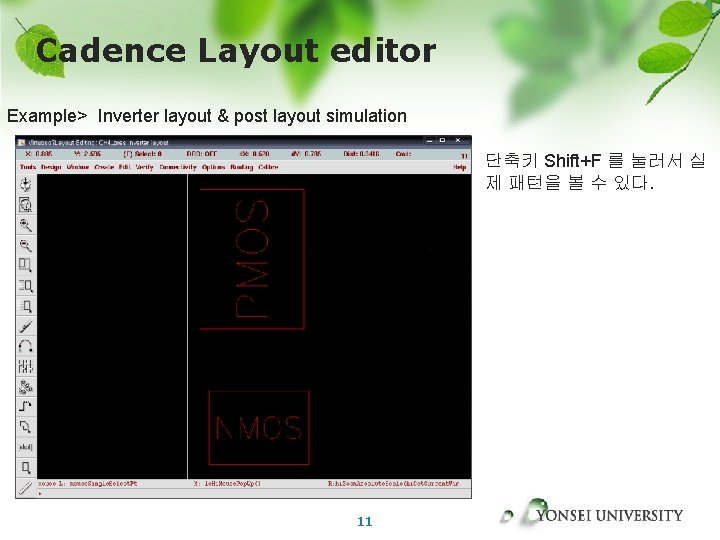Select the Ruler tool icon
The height and width of the screenshot is (540, 720).
pyautogui.click(x=26, y=488)
